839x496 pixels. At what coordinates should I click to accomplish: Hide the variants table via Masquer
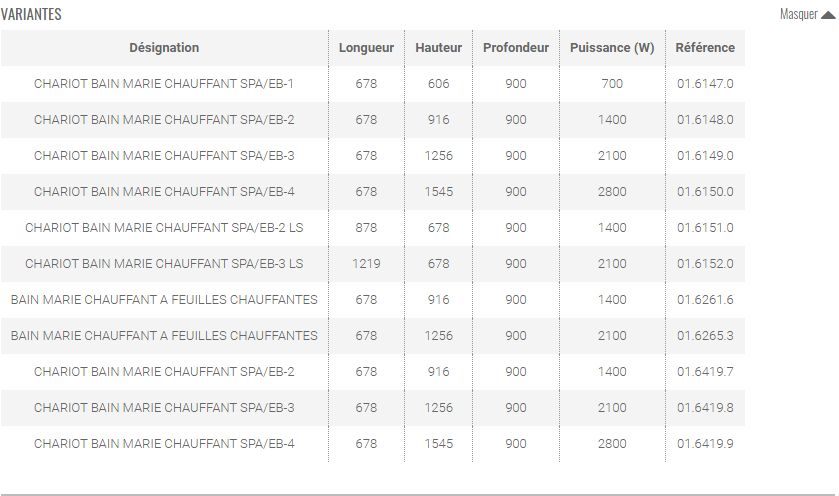pos(799,14)
